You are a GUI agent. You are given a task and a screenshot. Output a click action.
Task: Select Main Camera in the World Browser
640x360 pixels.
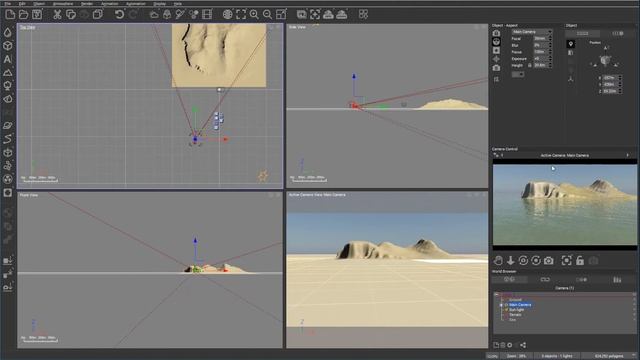click(520, 305)
